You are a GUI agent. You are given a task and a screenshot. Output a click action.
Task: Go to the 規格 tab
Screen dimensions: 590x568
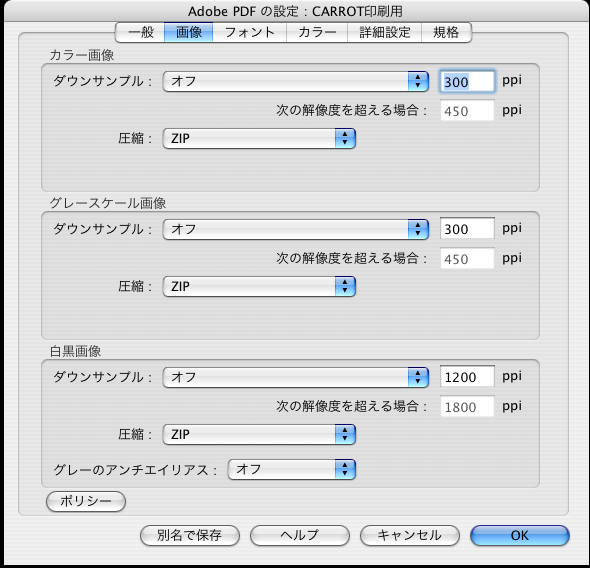coord(446,32)
